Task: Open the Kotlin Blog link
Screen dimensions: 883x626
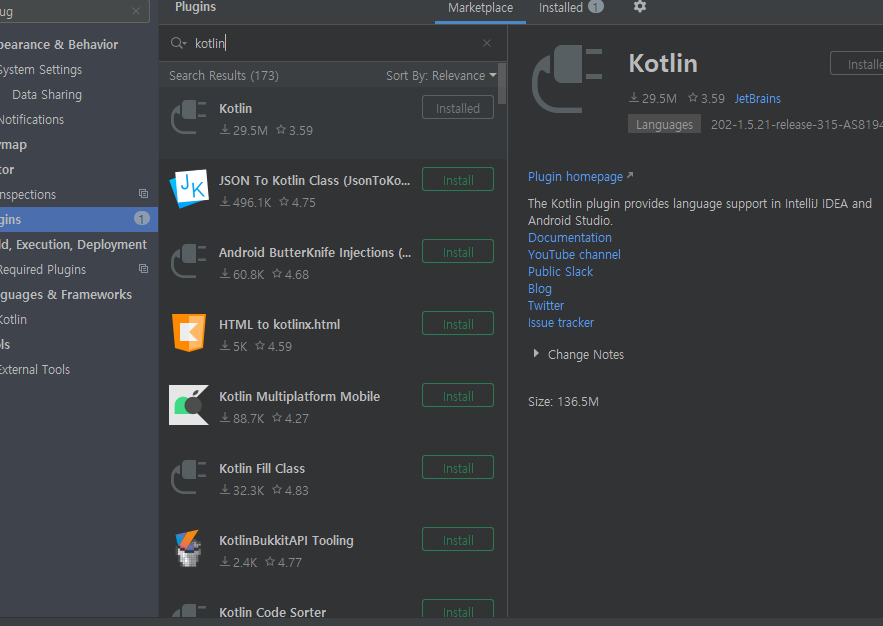Action: pos(539,289)
